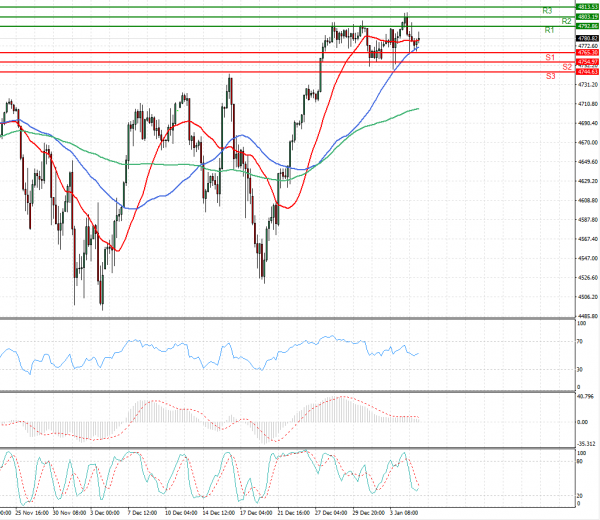This screenshot has height=520, width=600.
Task: Click the 4587.80 price axis value
Action: 588,220
